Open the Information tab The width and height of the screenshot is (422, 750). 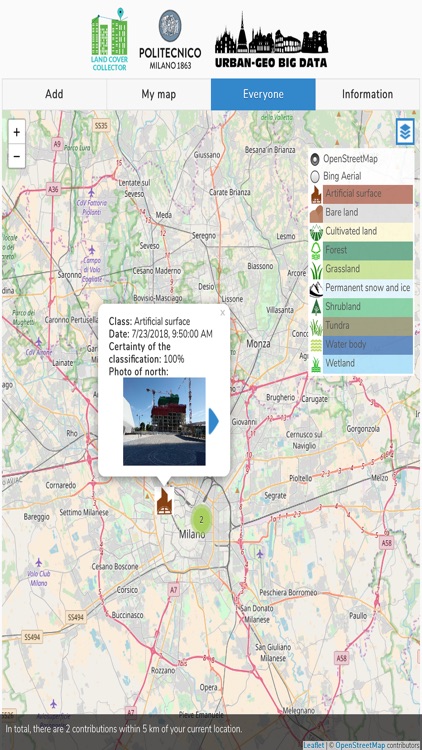tap(367, 94)
